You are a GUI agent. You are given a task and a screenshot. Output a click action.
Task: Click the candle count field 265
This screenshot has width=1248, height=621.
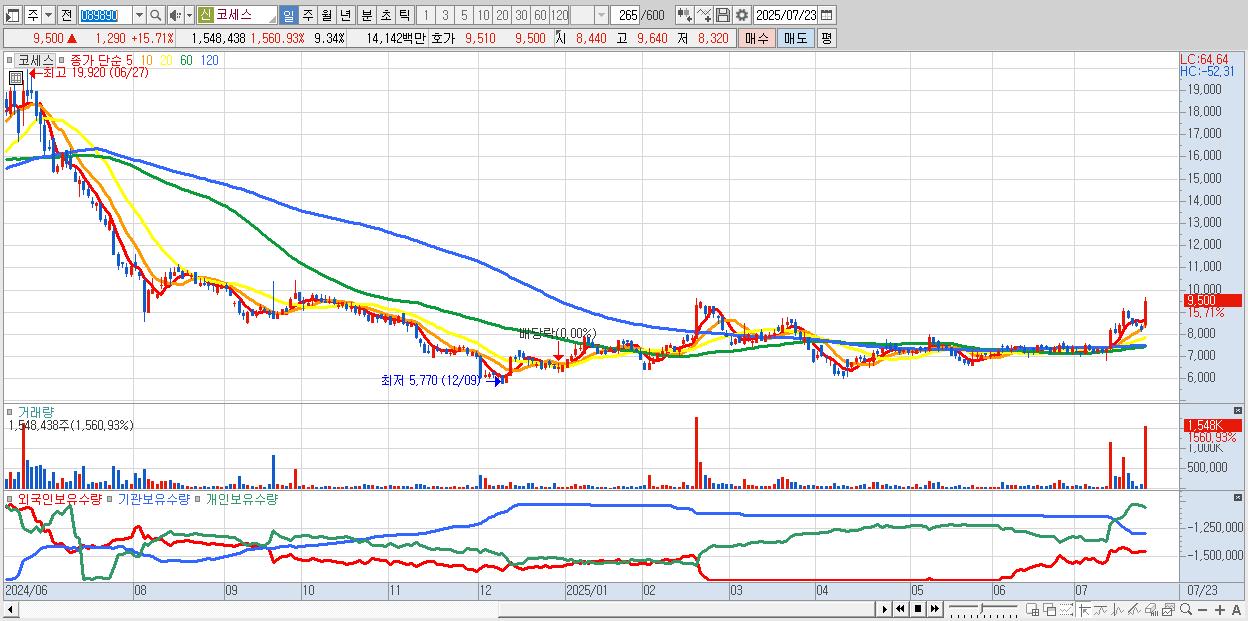click(x=625, y=15)
